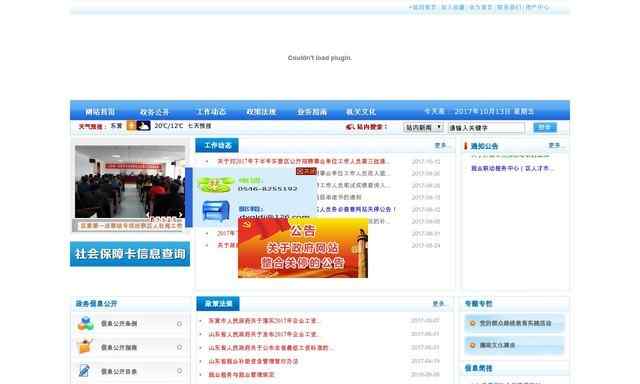Viewport: 640px width, 384px height.
Task: Click the green telephone icon in popup
Action: [216, 184]
